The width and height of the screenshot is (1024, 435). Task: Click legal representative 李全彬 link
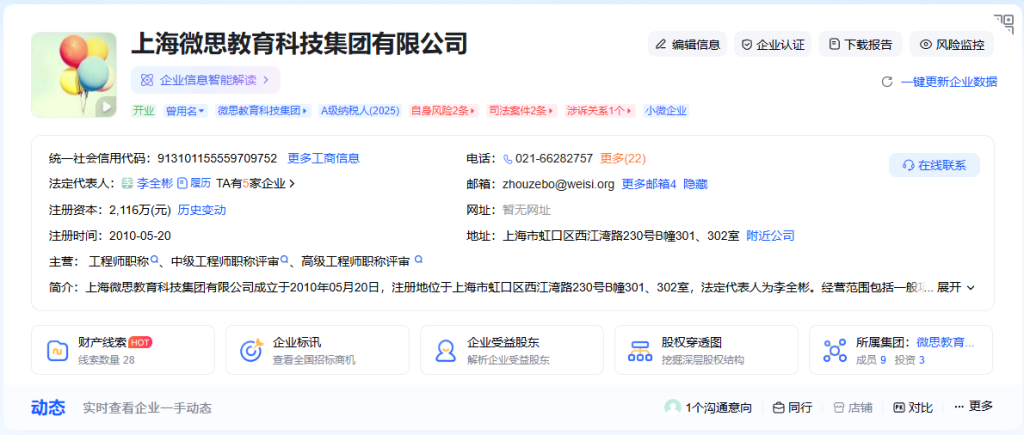pyautogui.click(x=155, y=184)
